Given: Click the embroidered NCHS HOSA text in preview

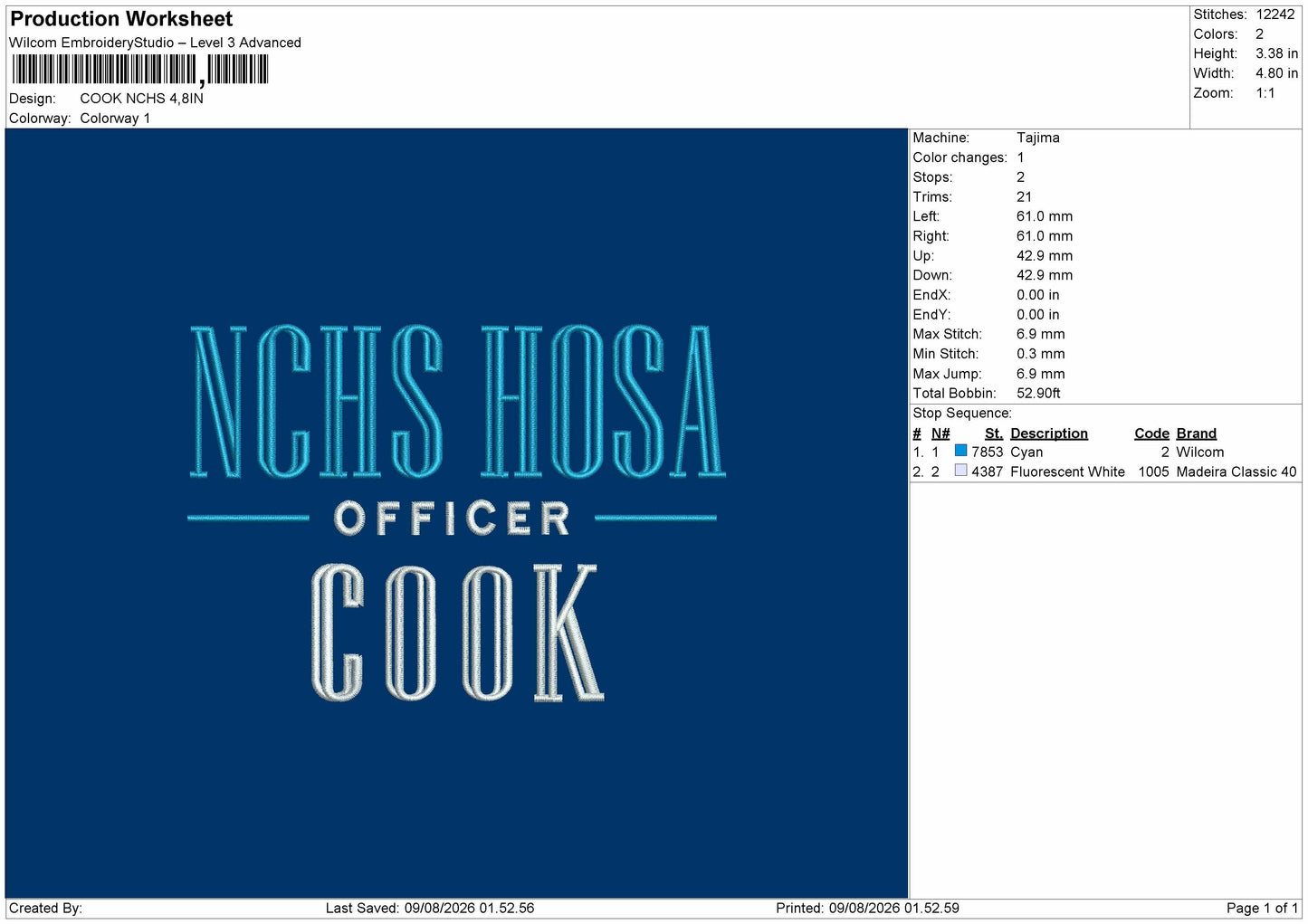Looking at the screenshot, I should click(457, 401).
